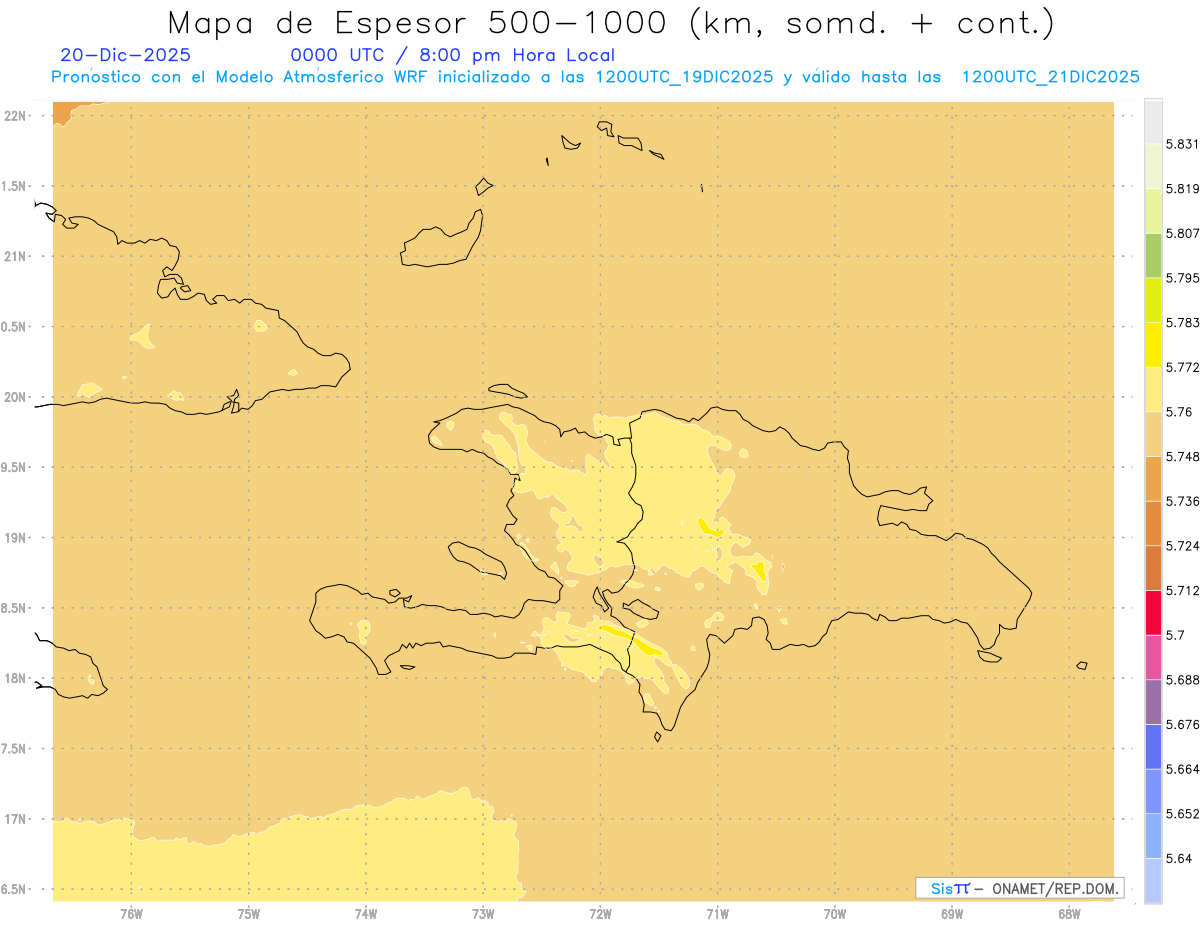Click the legend value 5.795
This screenshot has height=927, width=1200.
(1182, 278)
